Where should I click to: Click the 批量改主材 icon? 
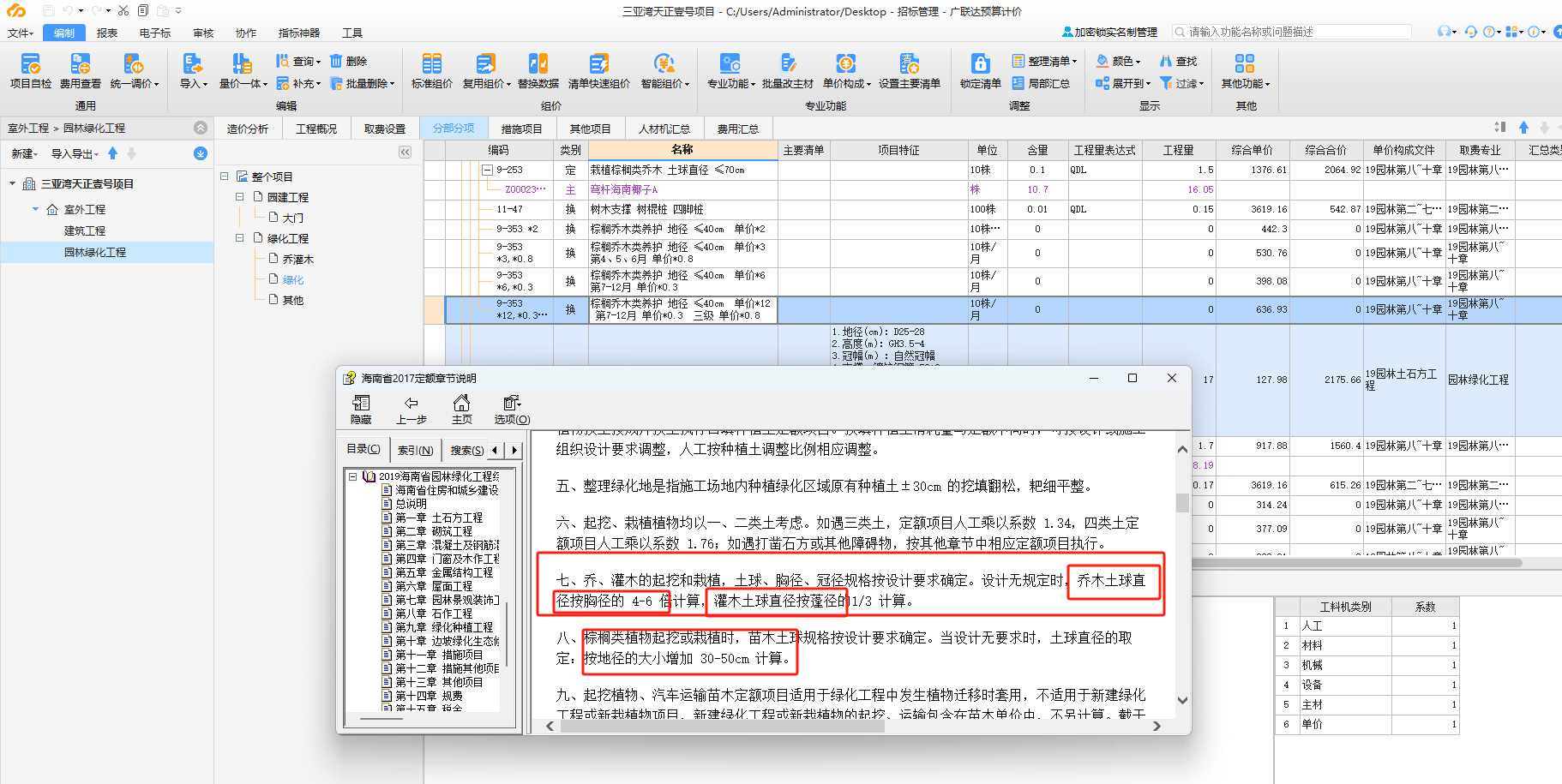coord(788,71)
